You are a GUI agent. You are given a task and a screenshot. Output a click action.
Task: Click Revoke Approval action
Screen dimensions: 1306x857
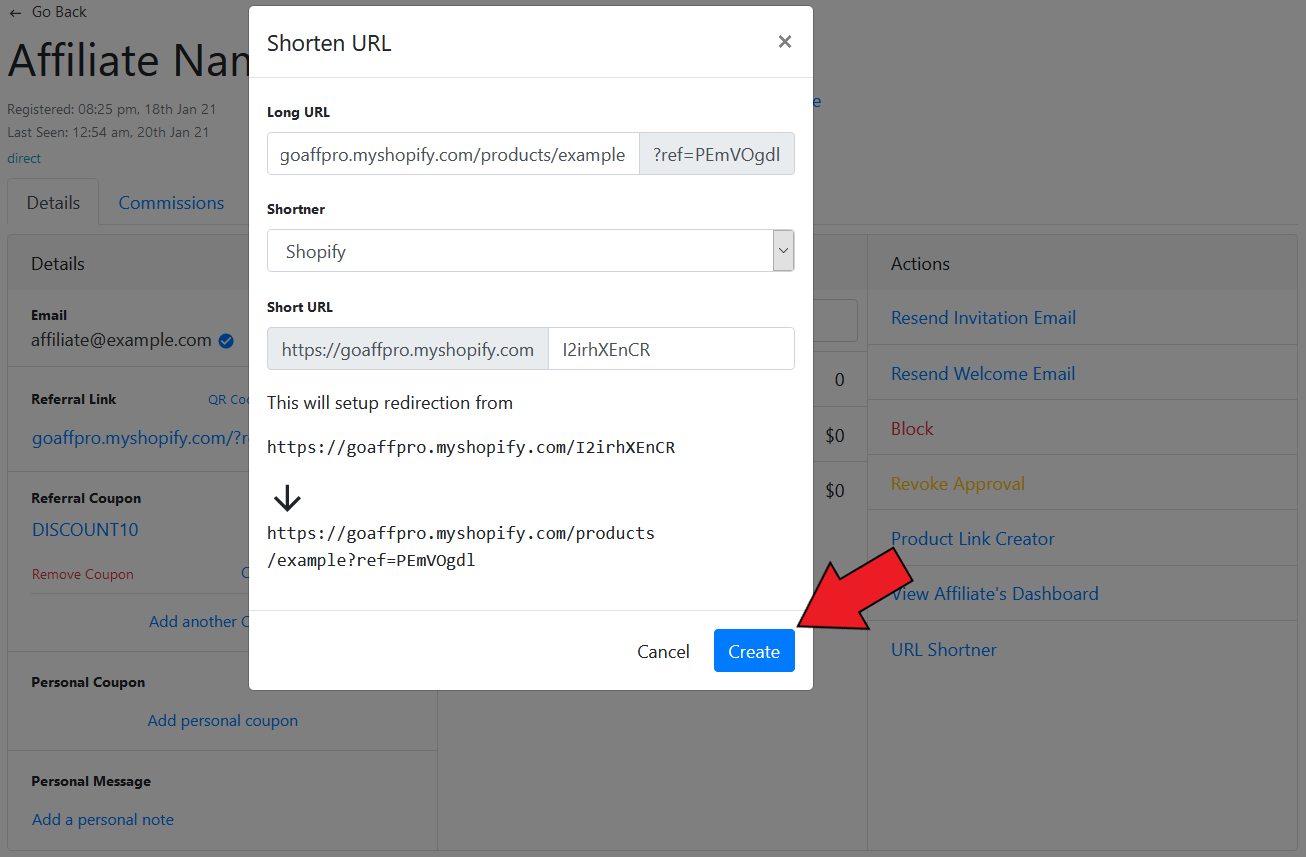tap(958, 484)
